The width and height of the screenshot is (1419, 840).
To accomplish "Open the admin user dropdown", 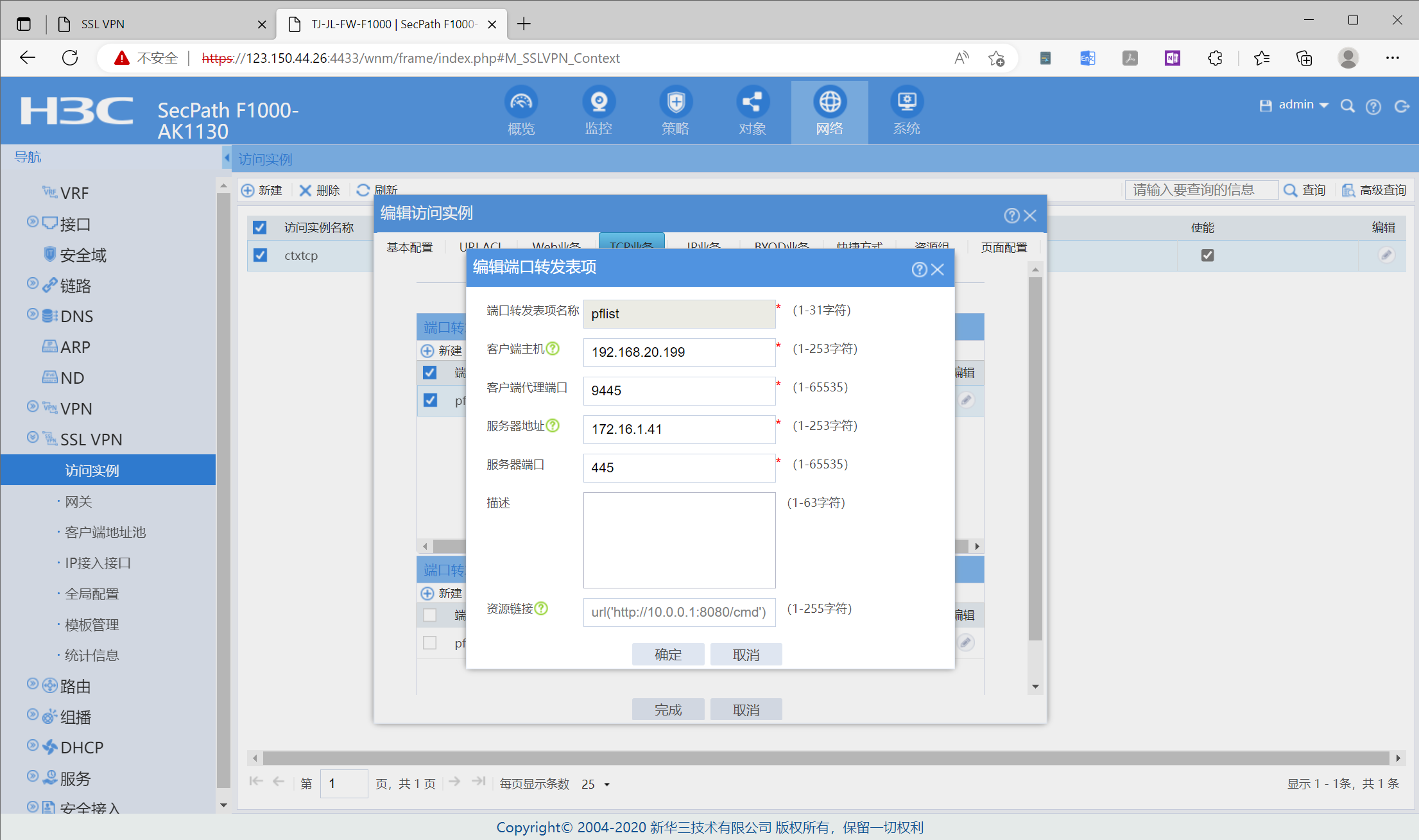I will (1303, 105).
